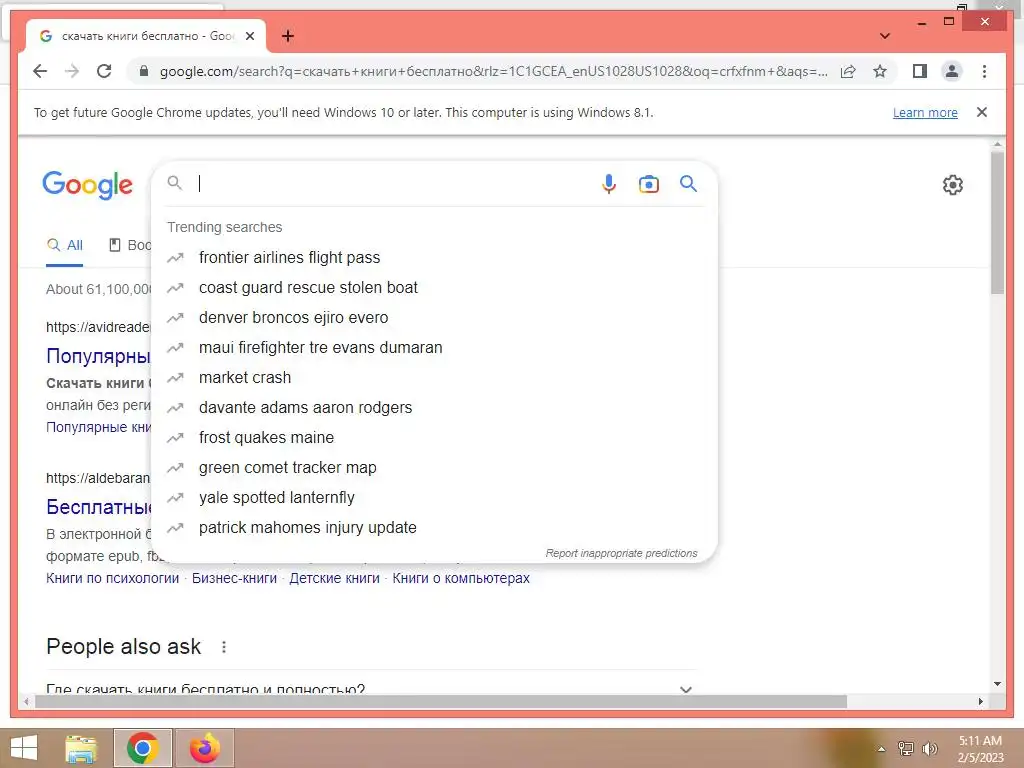Open the network tray icon
This screenshot has height=768, width=1024.
pyautogui.click(x=906, y=748)
